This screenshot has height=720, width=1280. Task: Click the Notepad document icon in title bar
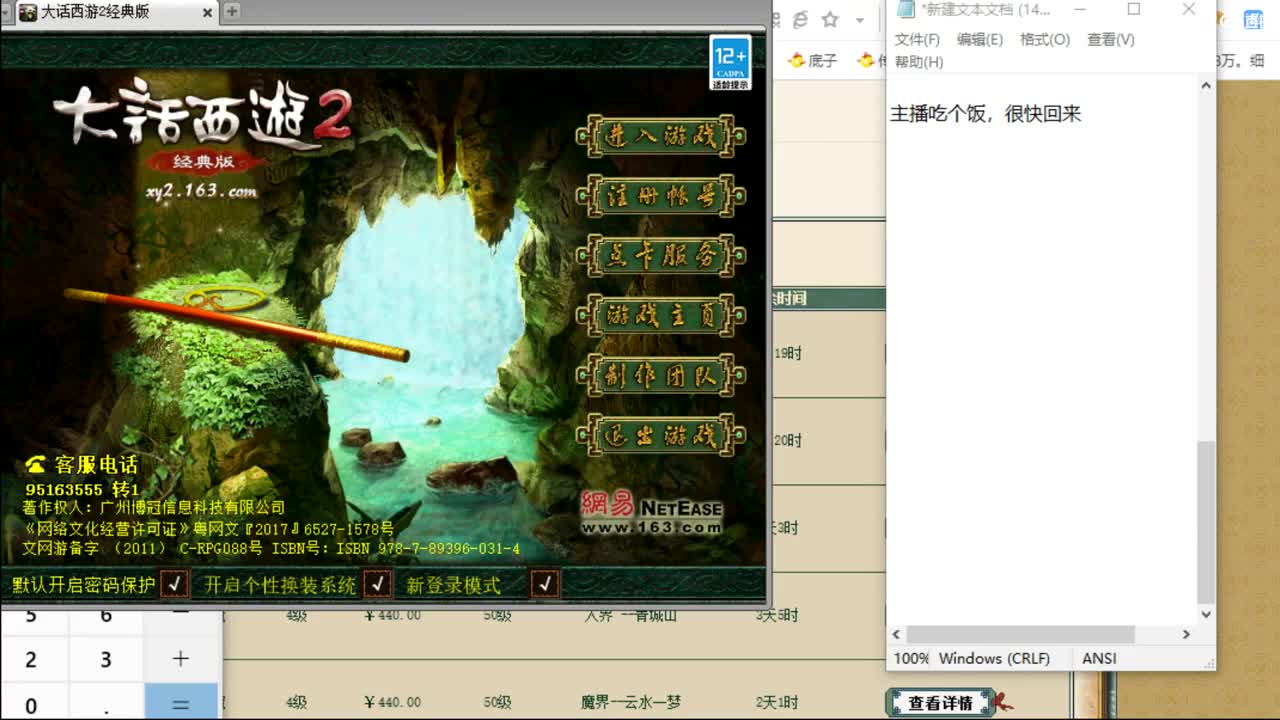tap(905, 10)
